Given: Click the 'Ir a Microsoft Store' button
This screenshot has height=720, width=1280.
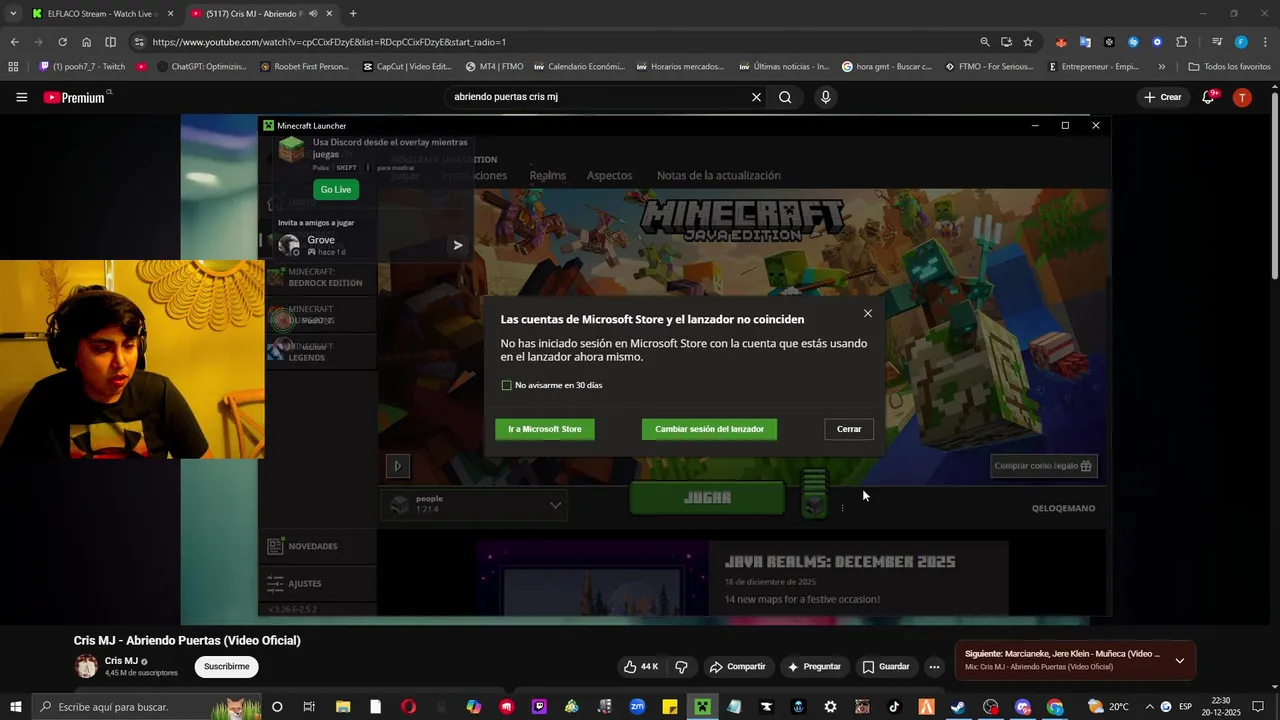Looking at the screenshot, I should point(545,429).
